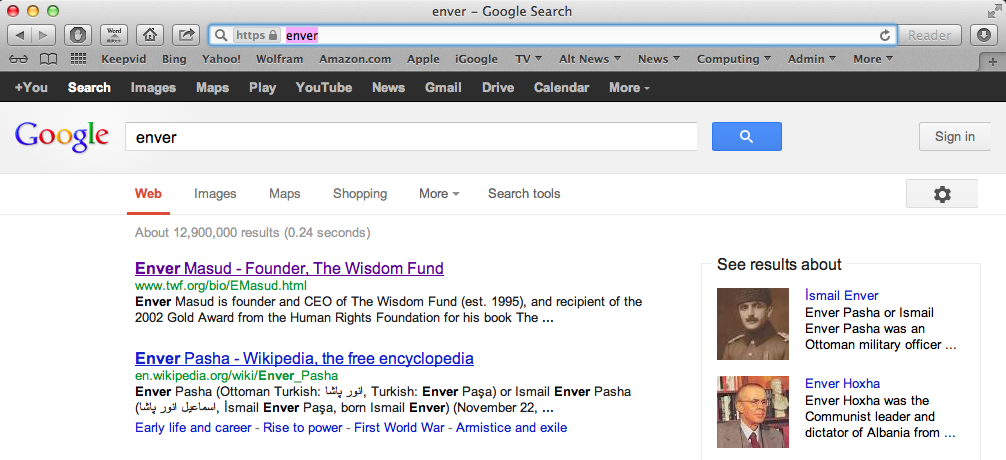Switch to Images search tab
Image resolution: width=1006 pixels, height=460 pixels.
[x=215, y=194]
